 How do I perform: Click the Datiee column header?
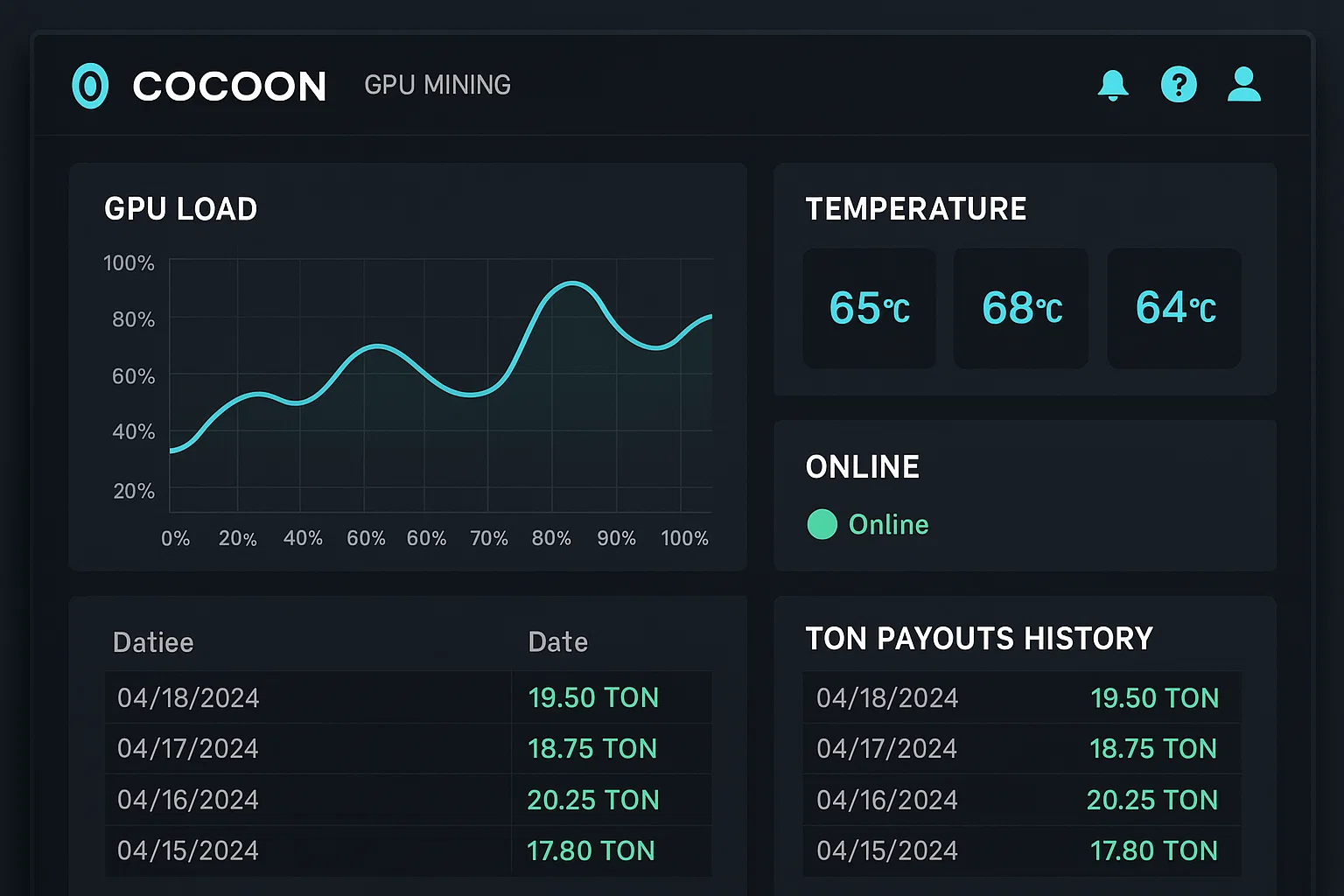pyautogui.click(x=153, y=642)
